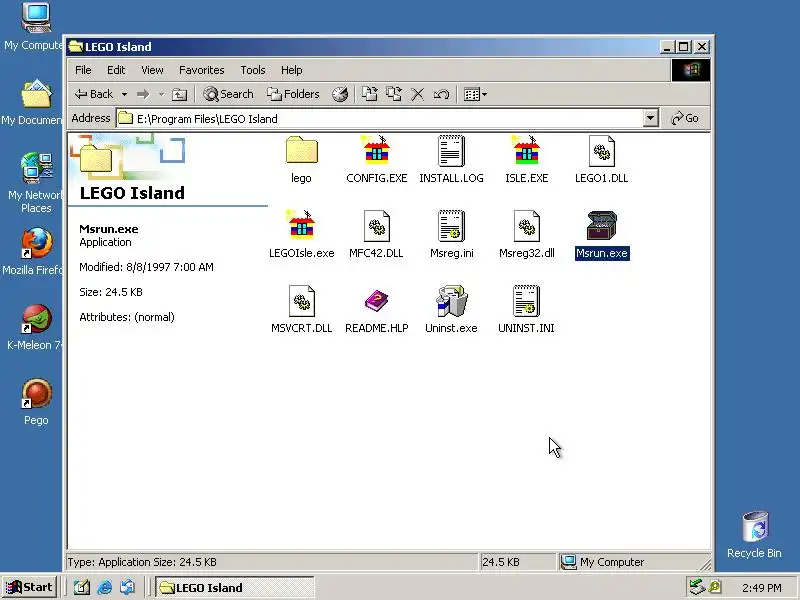Screen dimensions: 800x600
Task: Click the Copy To toolbar icon
Action: (x=393, y=94)
